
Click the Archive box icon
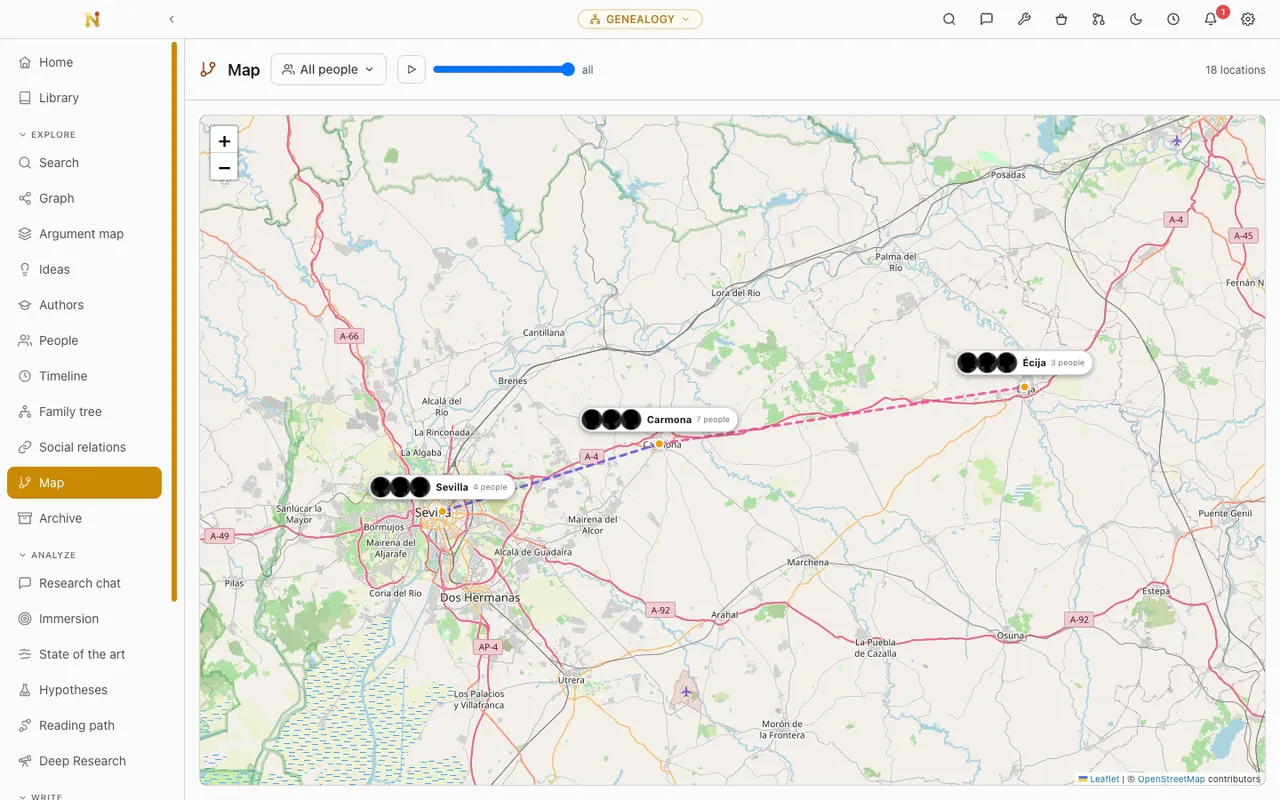click(x=25, y=518)
